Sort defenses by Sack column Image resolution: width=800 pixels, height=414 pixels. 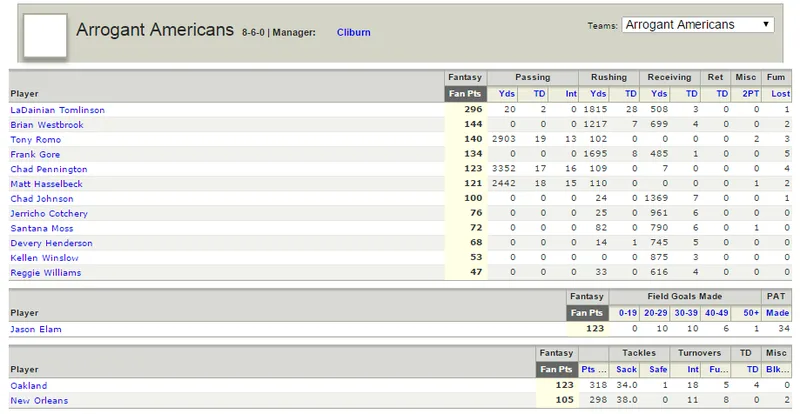coord(626,369)
